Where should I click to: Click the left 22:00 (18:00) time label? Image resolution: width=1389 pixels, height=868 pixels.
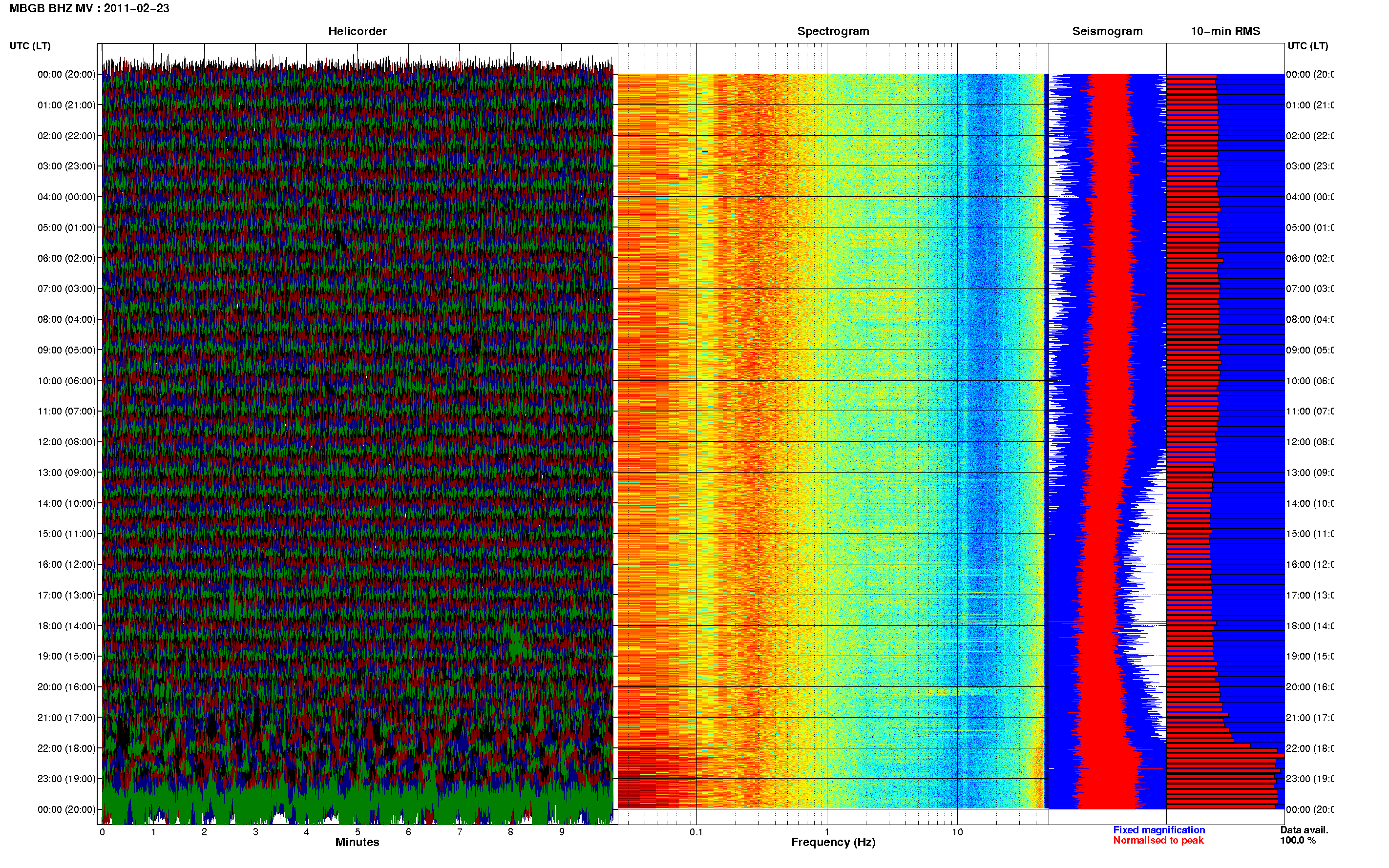pos(66,748)
